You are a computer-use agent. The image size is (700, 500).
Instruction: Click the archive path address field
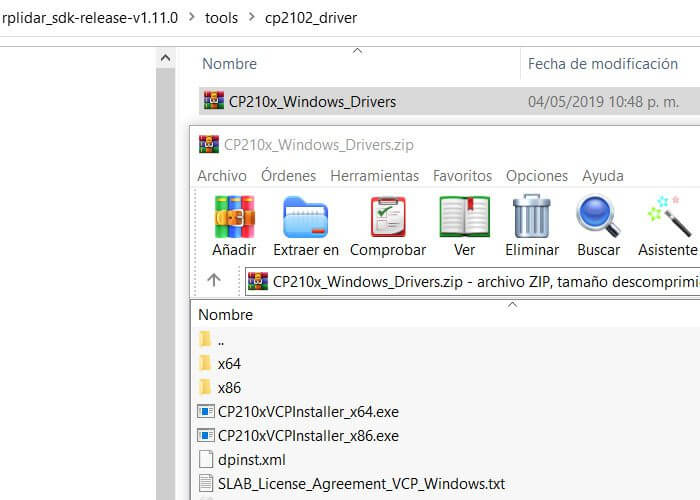[x=480, y=281]
